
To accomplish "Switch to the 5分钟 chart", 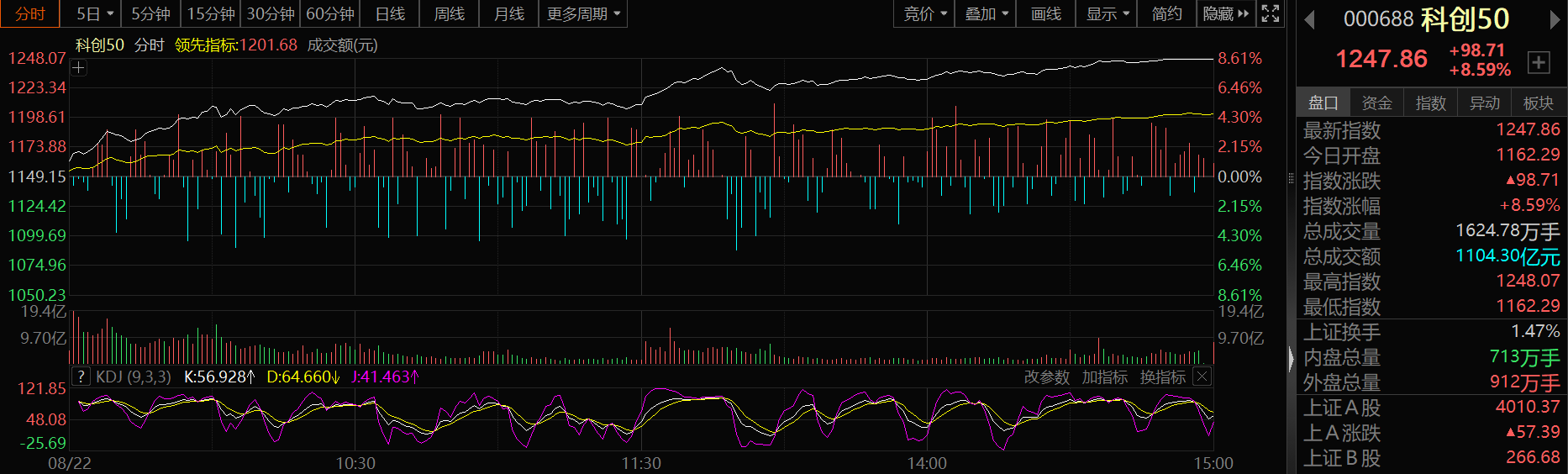I will (151, 13).
